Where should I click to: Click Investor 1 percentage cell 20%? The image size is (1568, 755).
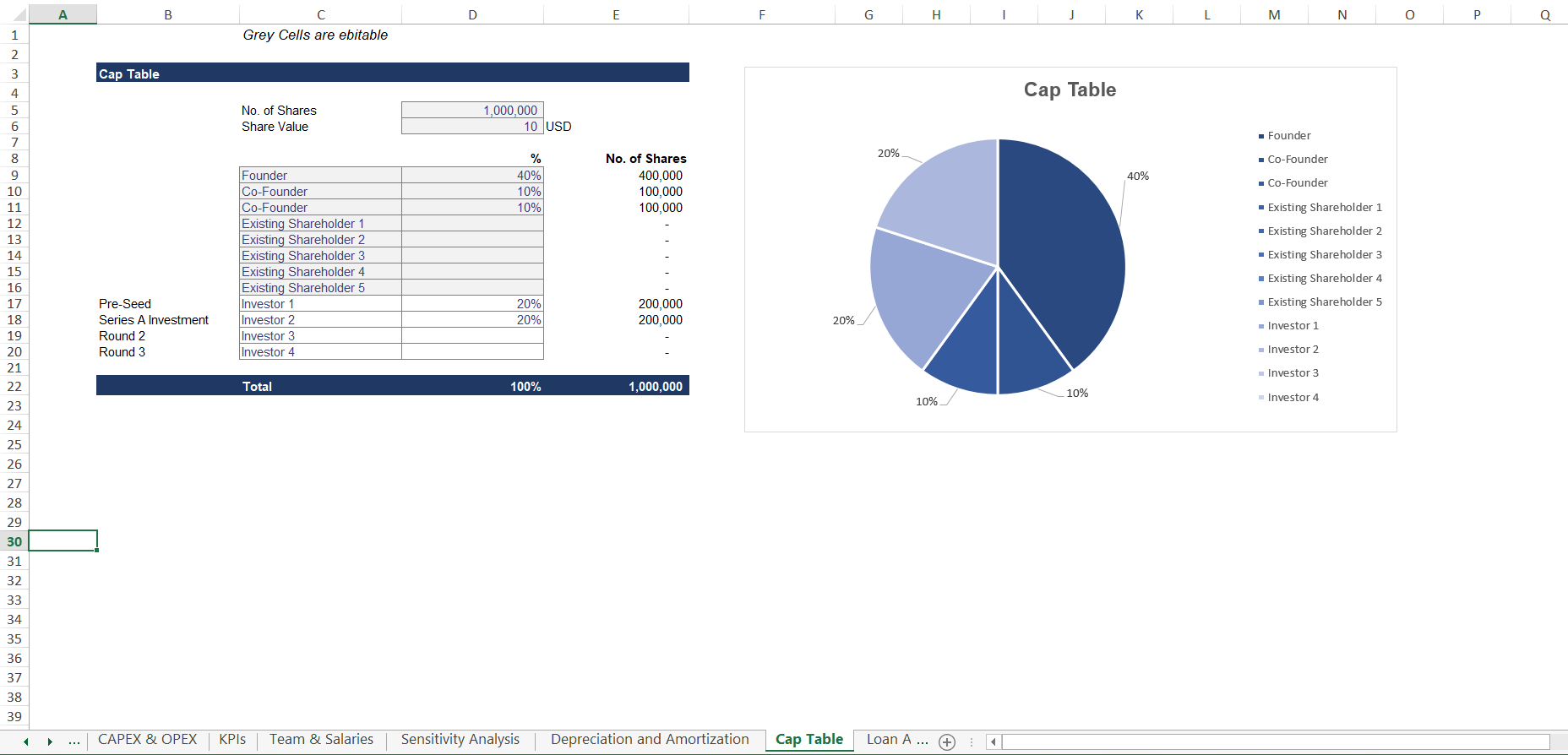472,303
